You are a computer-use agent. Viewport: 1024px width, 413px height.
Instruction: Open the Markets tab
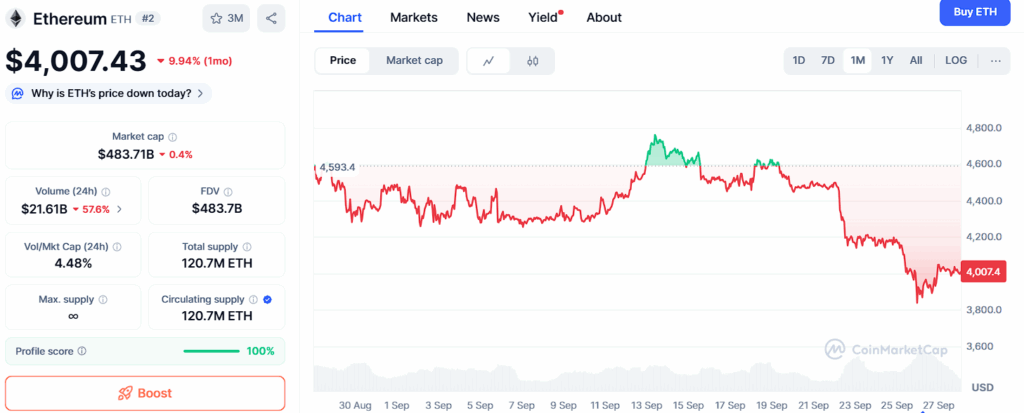coord(413,17)
